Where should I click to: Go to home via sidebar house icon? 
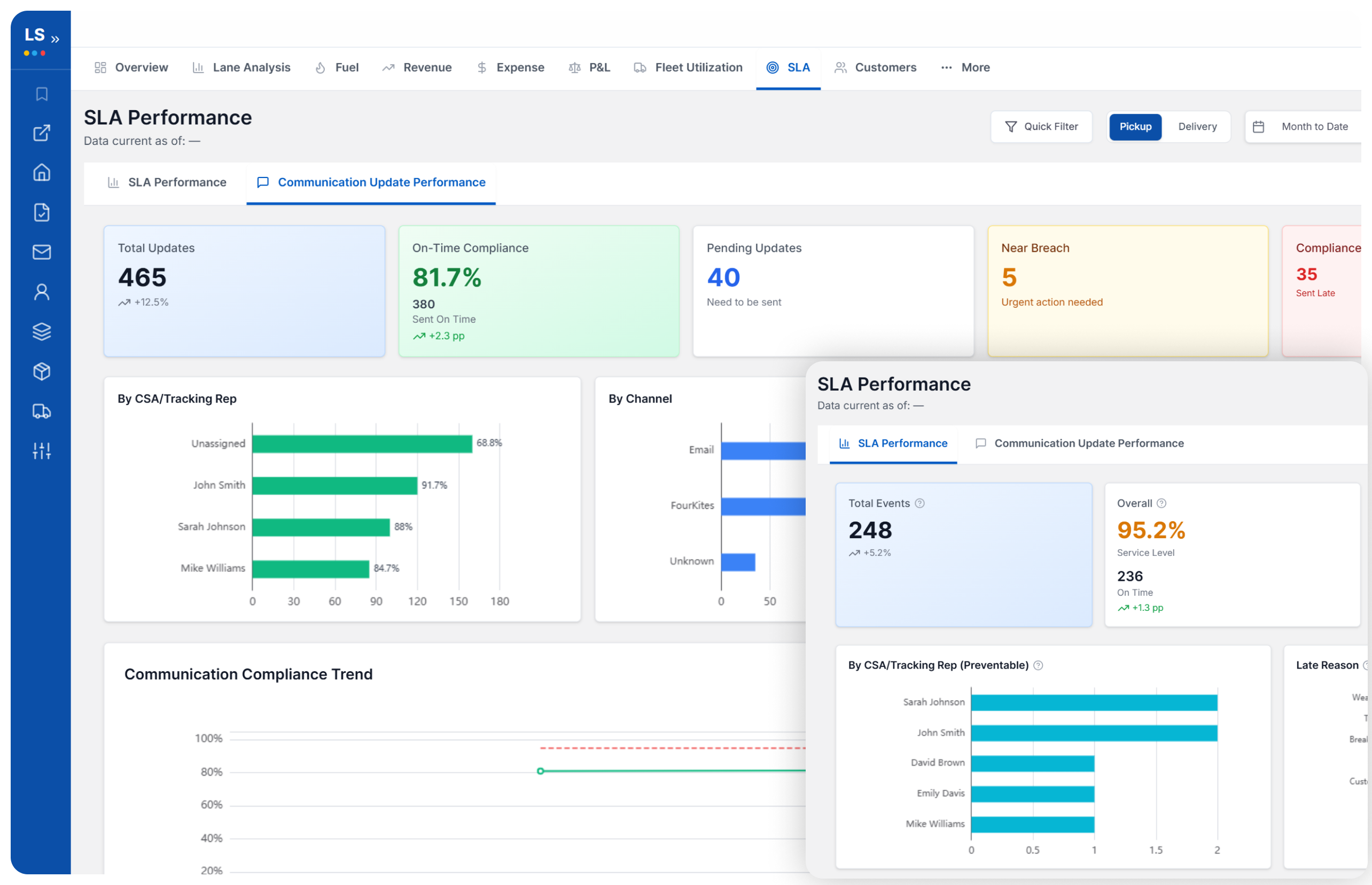coord(41,173)
